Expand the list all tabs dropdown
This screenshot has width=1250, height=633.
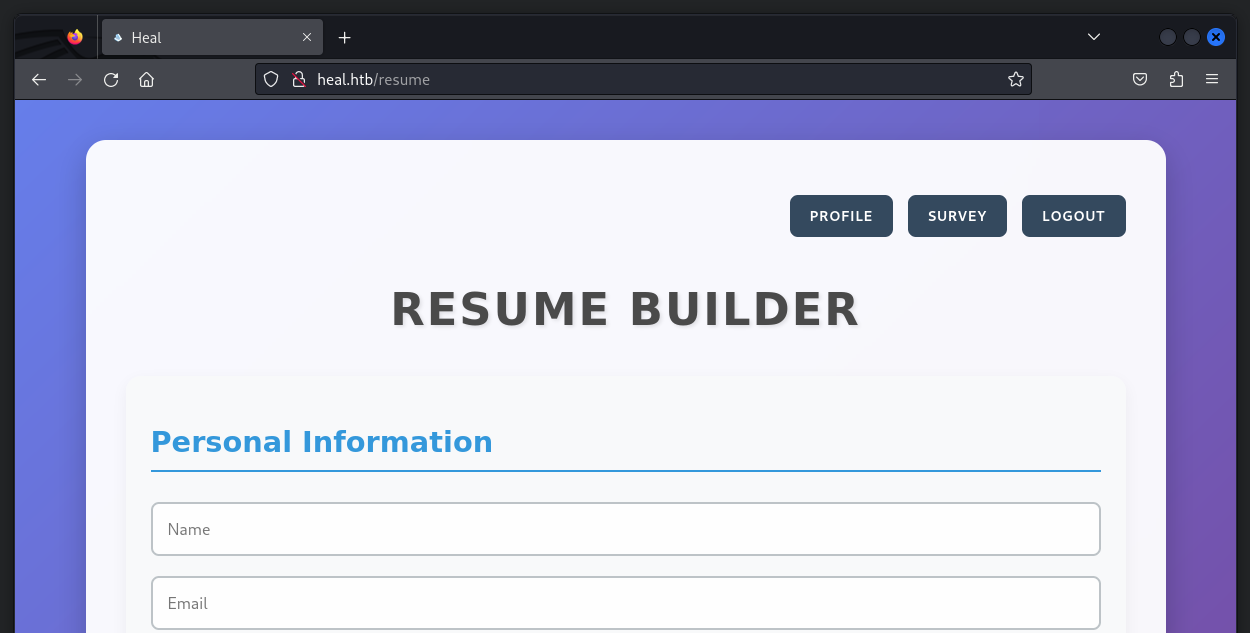pyautogui.click(x=1094, y=37)
